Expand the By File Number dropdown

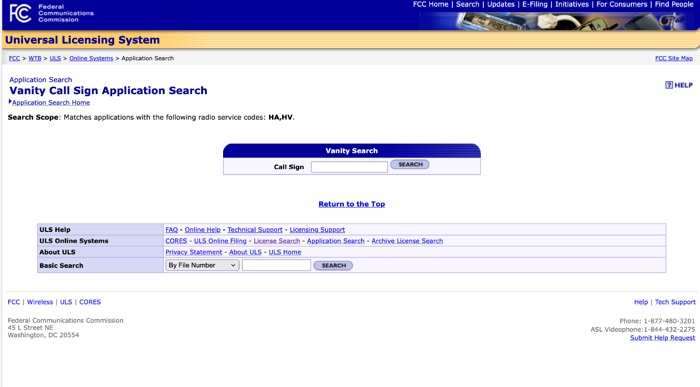point(202,265)
